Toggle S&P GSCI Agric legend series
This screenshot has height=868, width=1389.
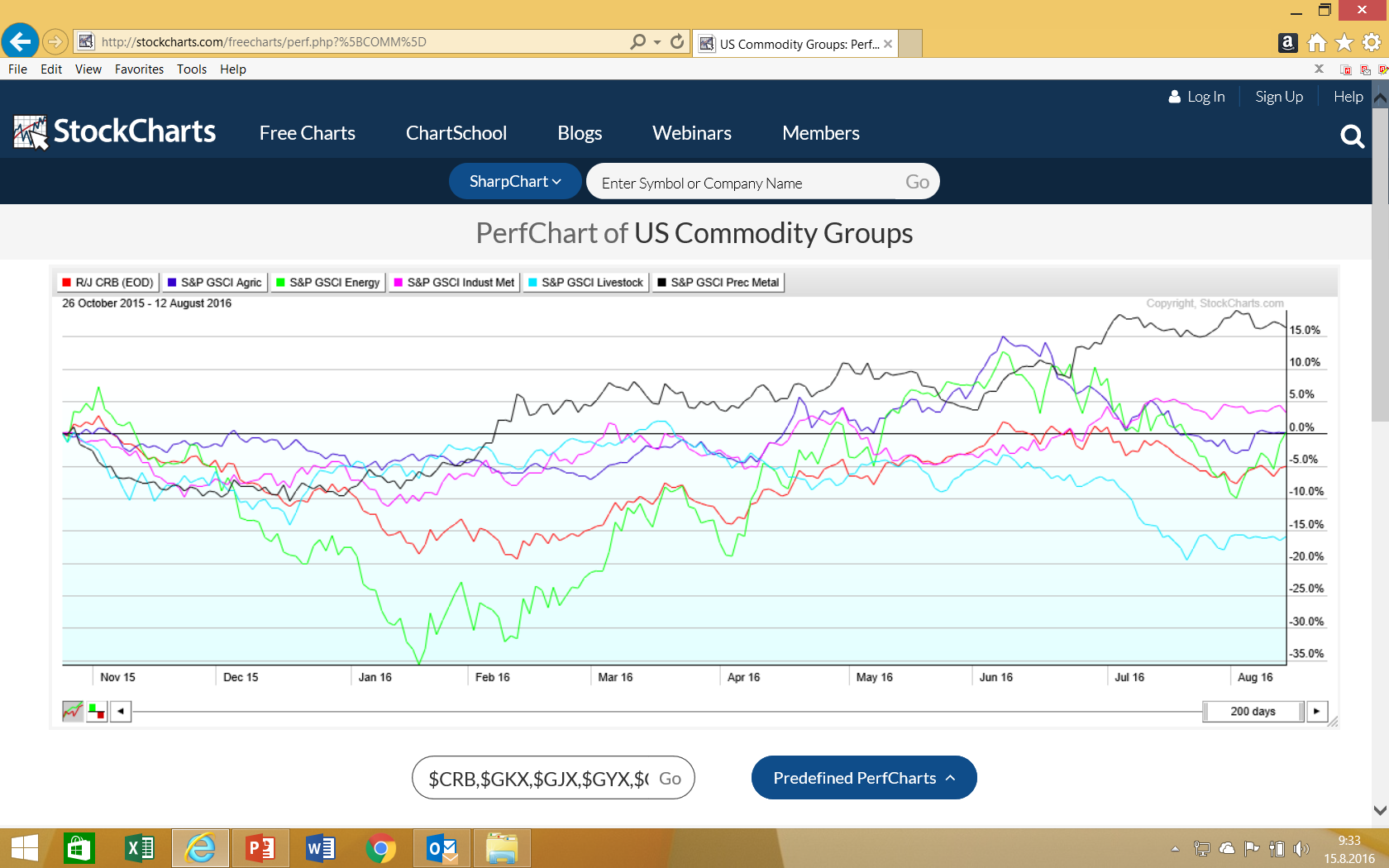click(x=214, y=283)
